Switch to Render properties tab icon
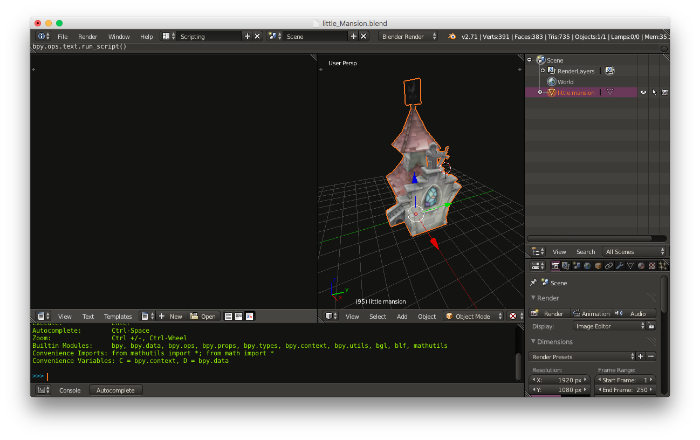 [555, 266]
